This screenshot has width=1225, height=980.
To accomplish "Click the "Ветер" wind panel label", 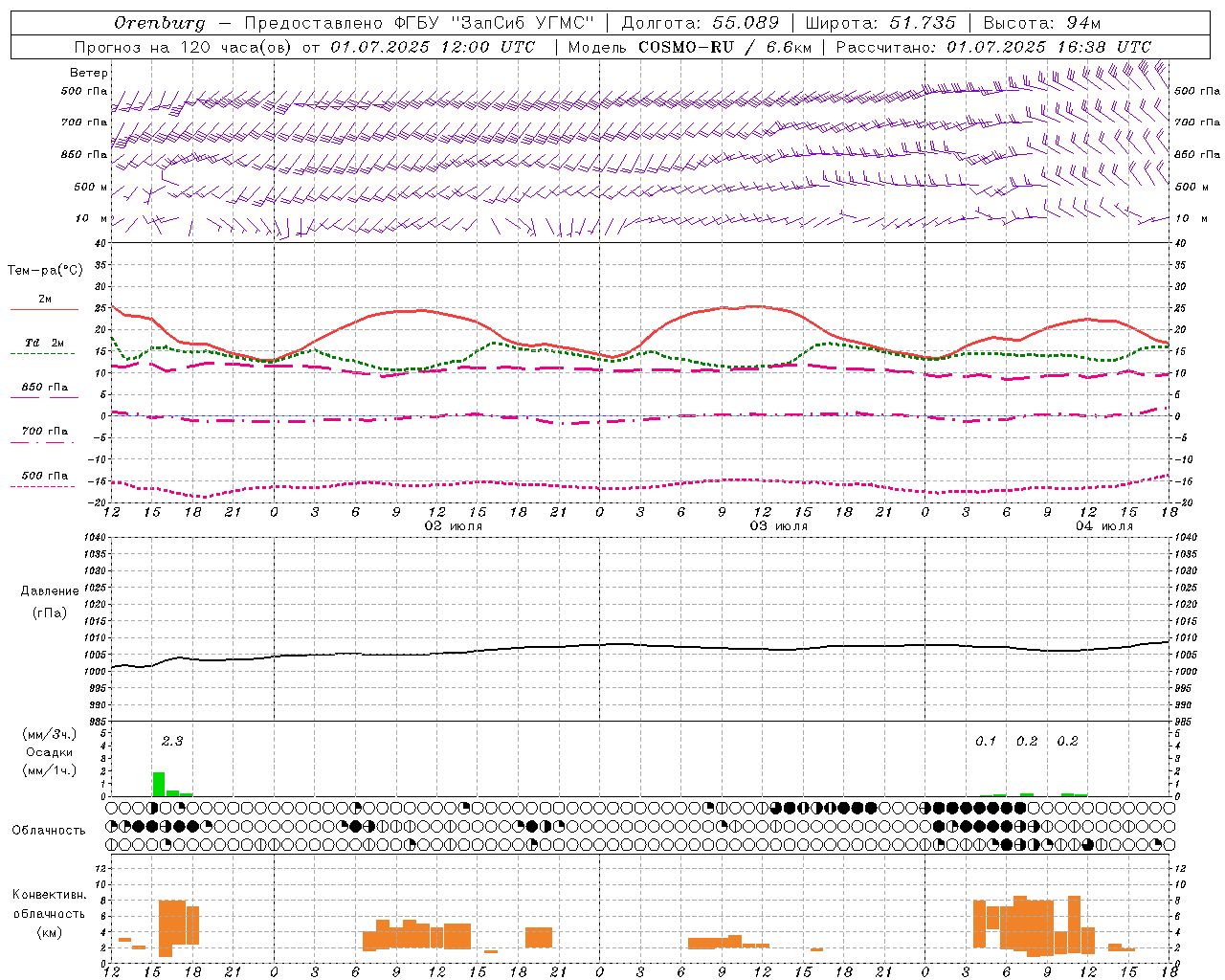I will [x=89, y=73].
